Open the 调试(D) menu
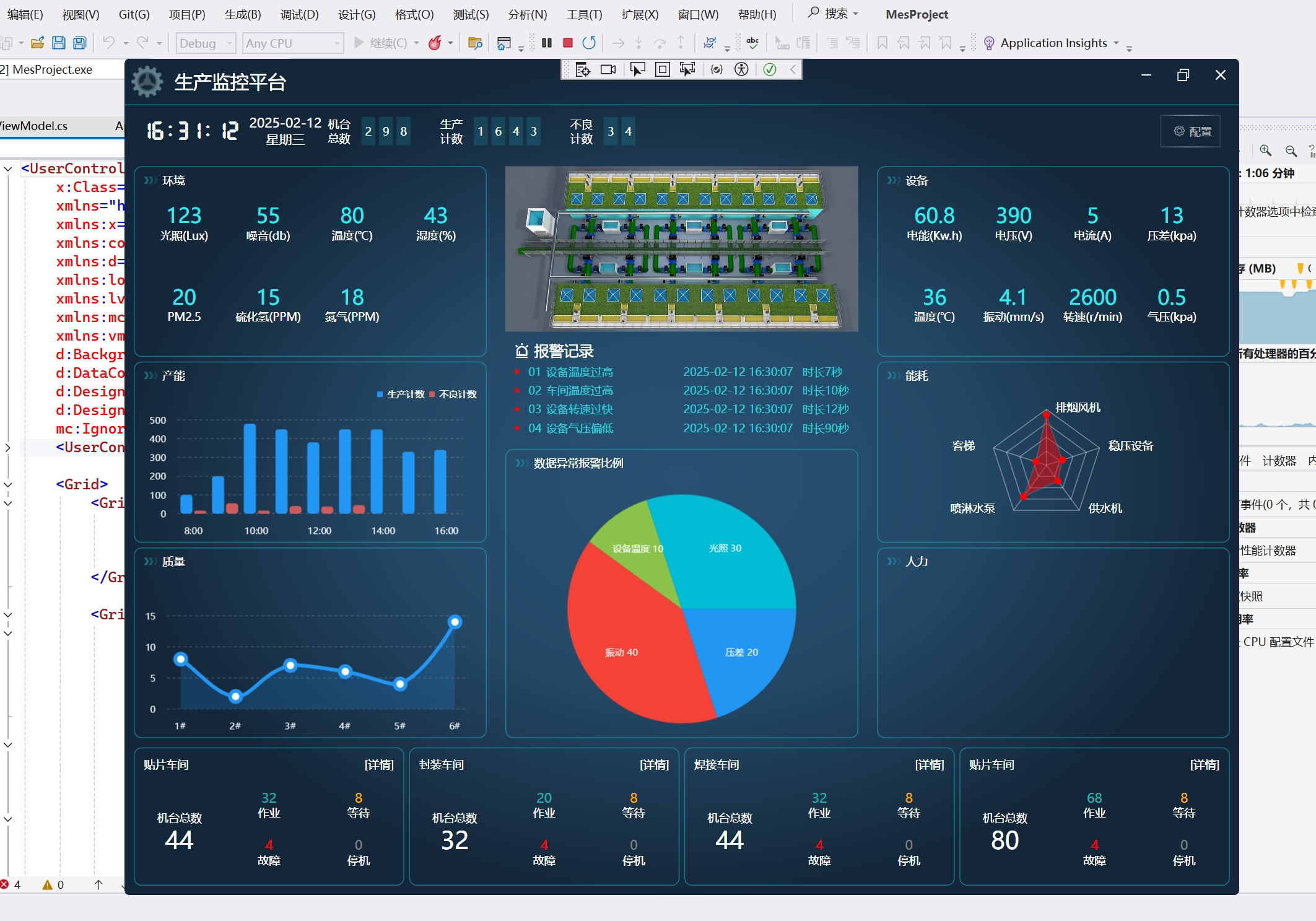Viewport: 1316px width, 921px height. pyautogui.click(x=299, y=14)
